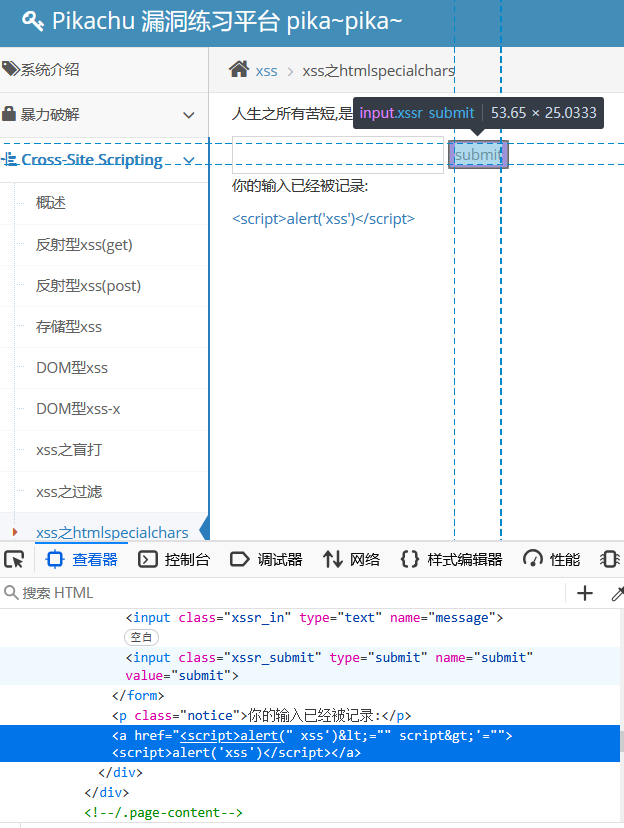Switch to the 调试器 debugger tab
624x828 pixels.
coord(266,559)
